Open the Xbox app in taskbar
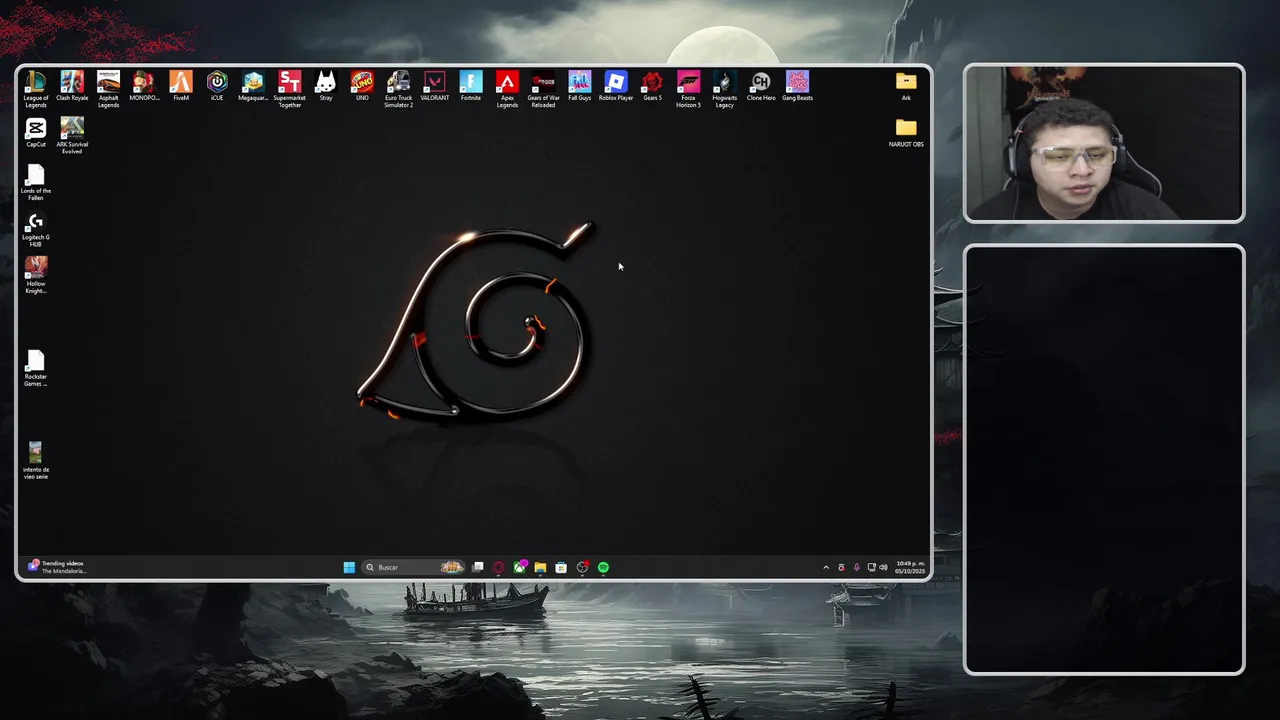The image size is (1280, 720). tap(519, 567)
